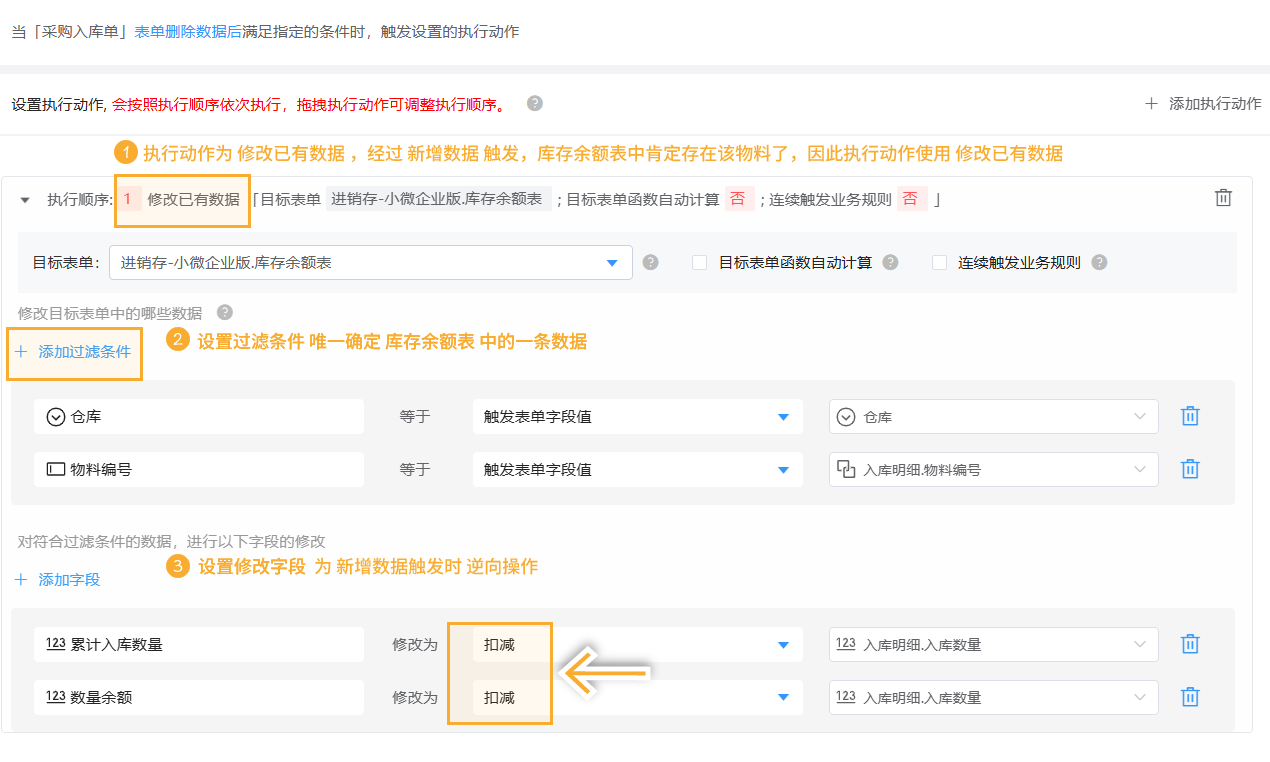Collapse the 执行顺序 1 action panel
The image size is (1270, 762).
(25, 200)
